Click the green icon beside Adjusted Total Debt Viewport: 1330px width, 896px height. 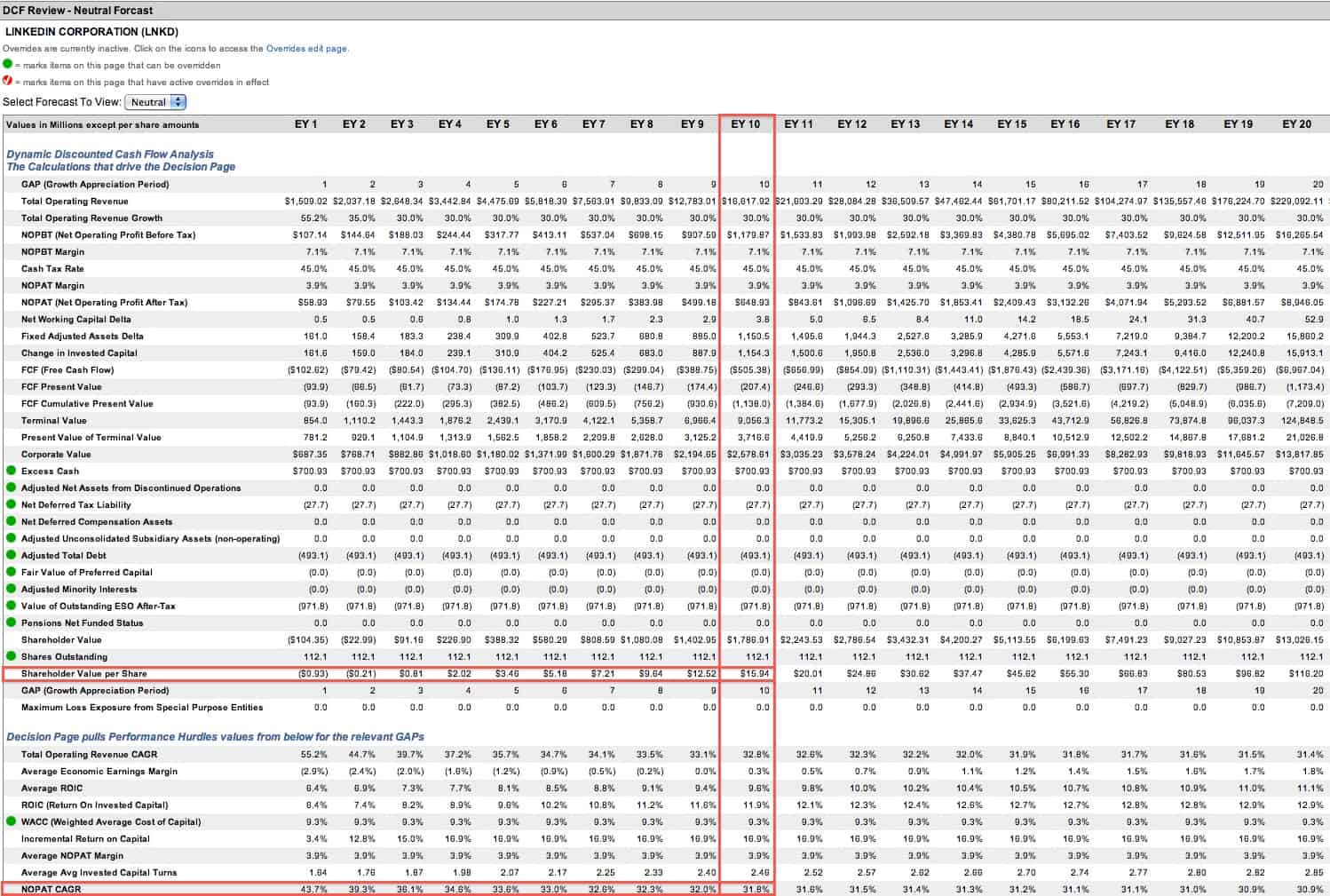[x=11, y=555]
